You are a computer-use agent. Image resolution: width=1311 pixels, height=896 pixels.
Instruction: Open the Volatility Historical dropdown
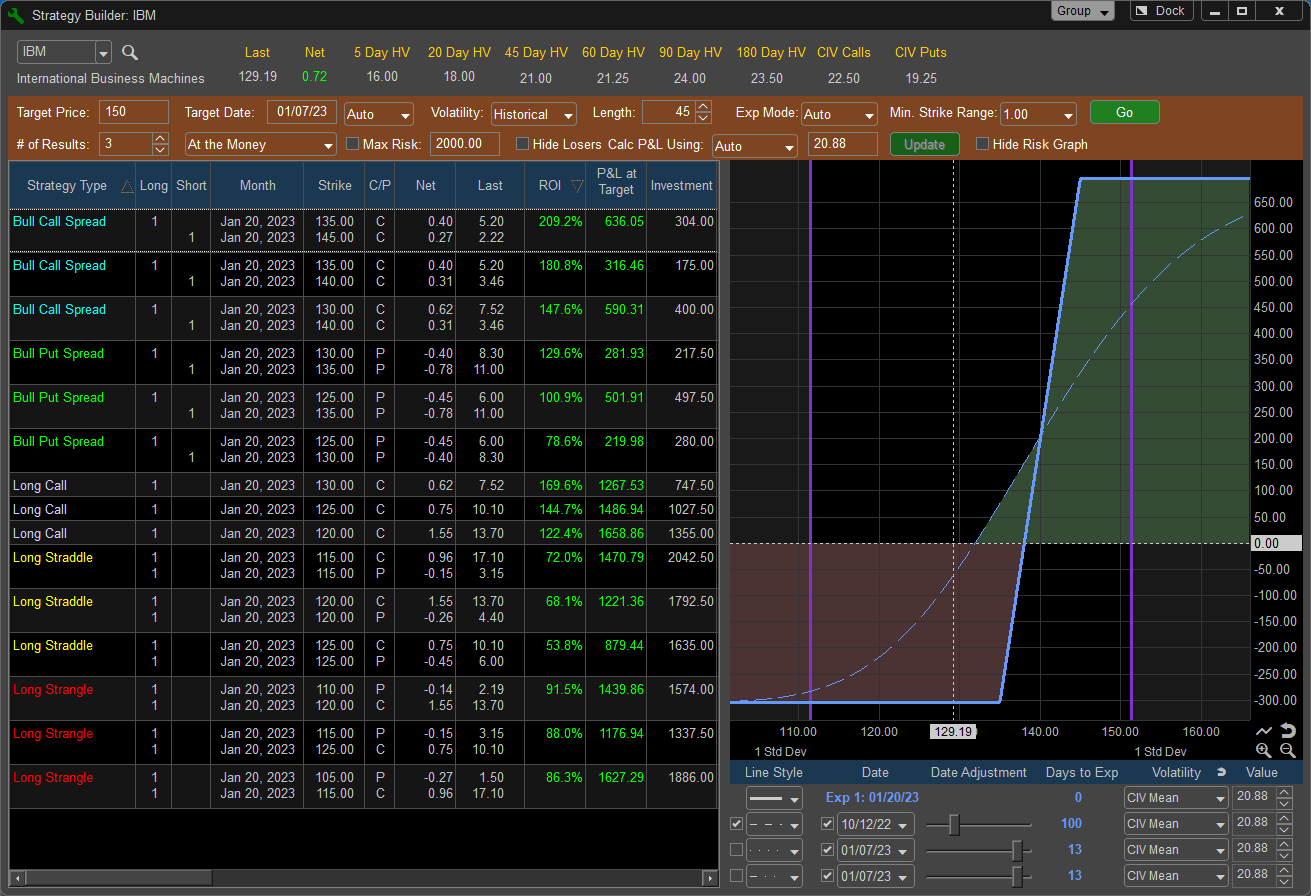click(x=533, y=114)
